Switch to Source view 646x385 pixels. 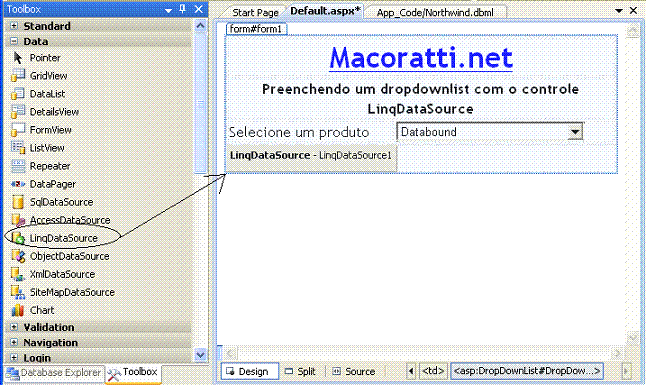(x=354, y=371)
